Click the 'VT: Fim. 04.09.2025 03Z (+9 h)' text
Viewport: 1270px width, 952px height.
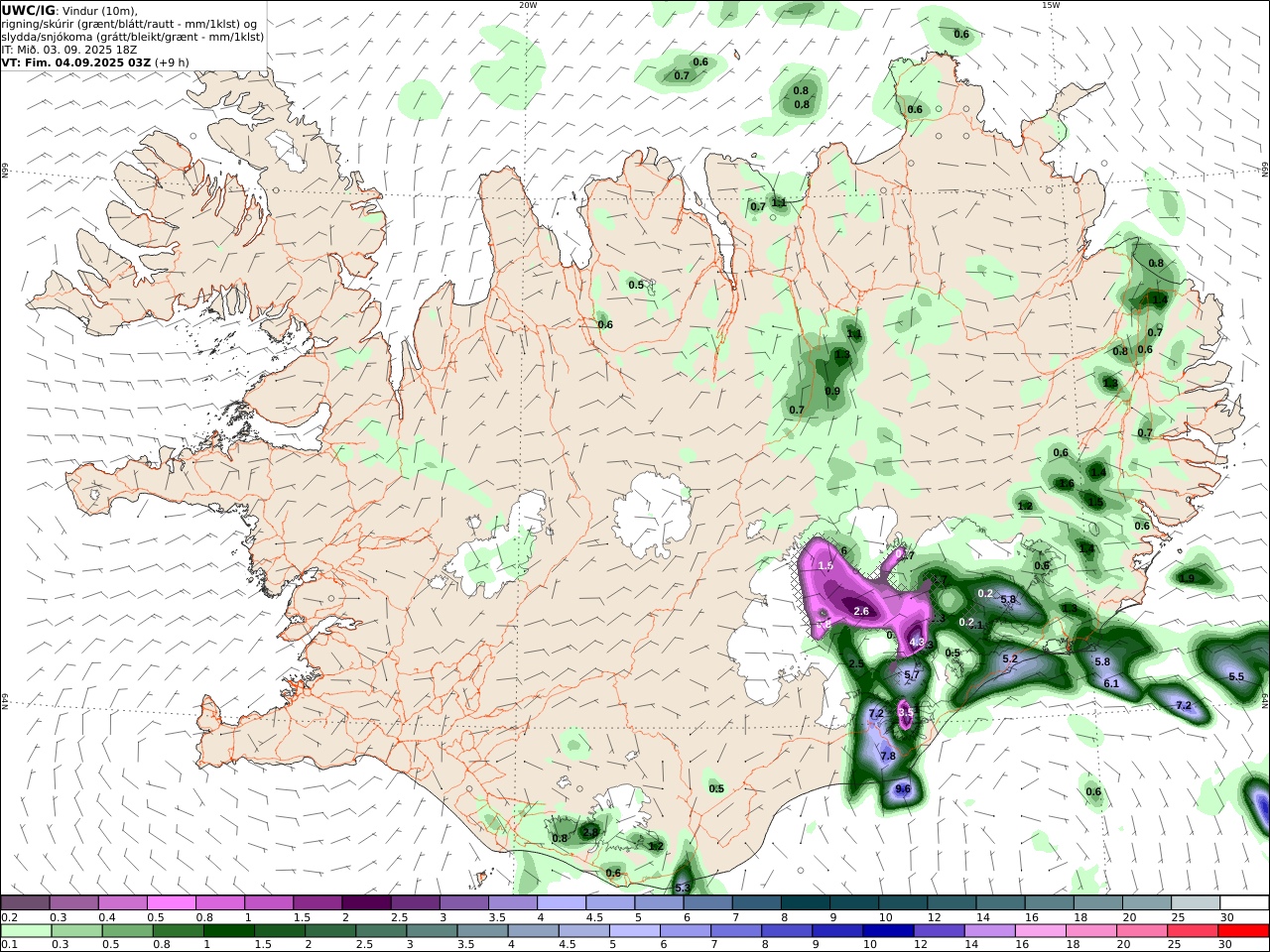click(x=95, y=62)
